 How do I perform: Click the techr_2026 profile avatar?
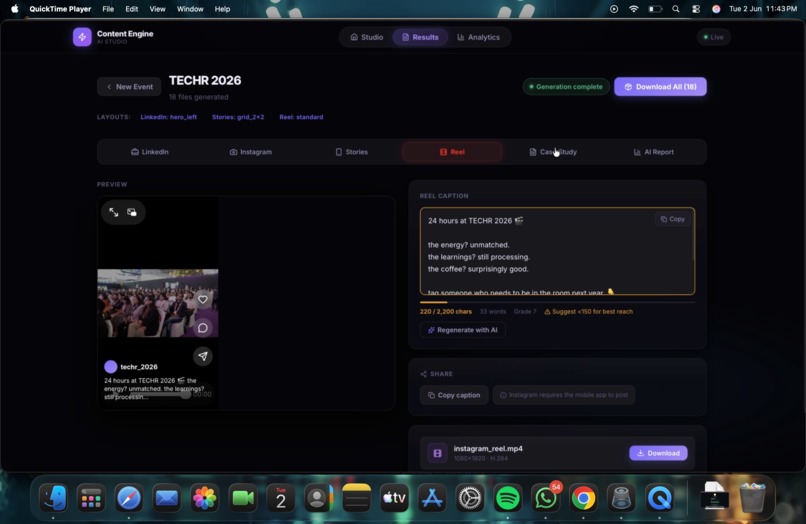pos(111,367)
